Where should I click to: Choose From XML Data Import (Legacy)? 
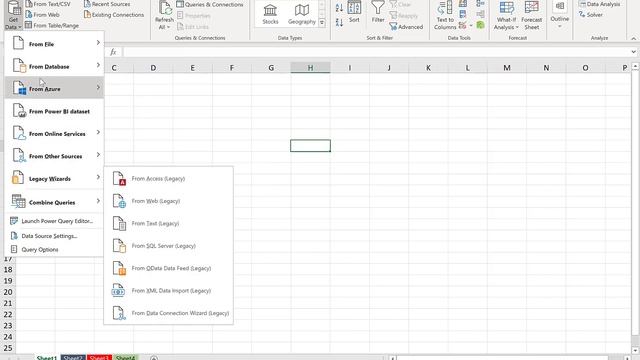169,291
